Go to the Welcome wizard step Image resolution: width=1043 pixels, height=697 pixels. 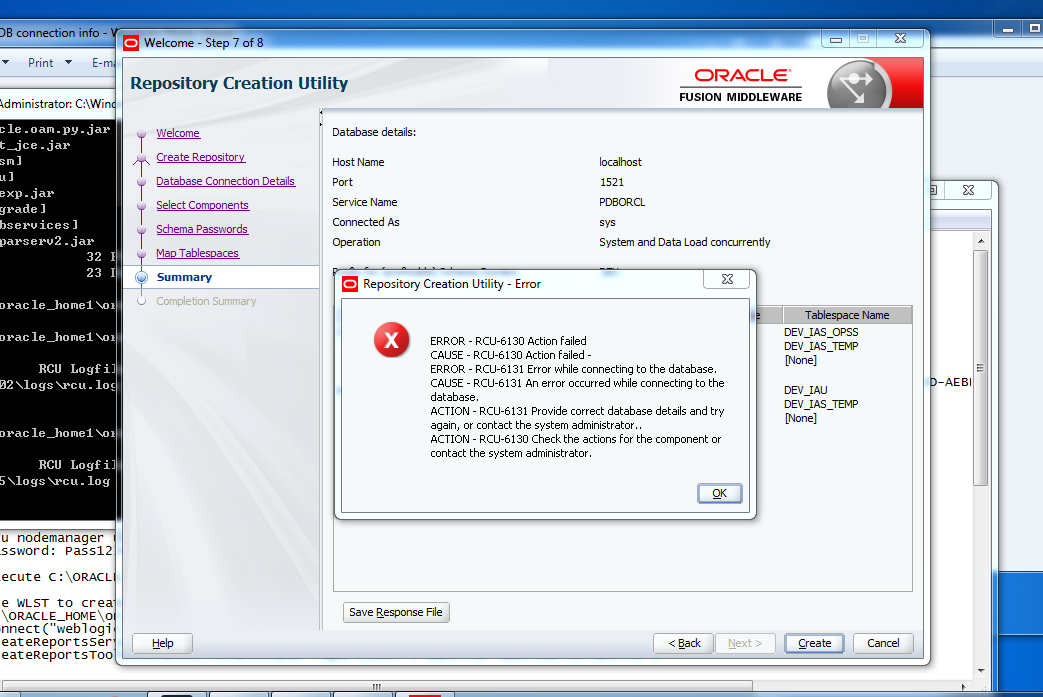(178, 133)
